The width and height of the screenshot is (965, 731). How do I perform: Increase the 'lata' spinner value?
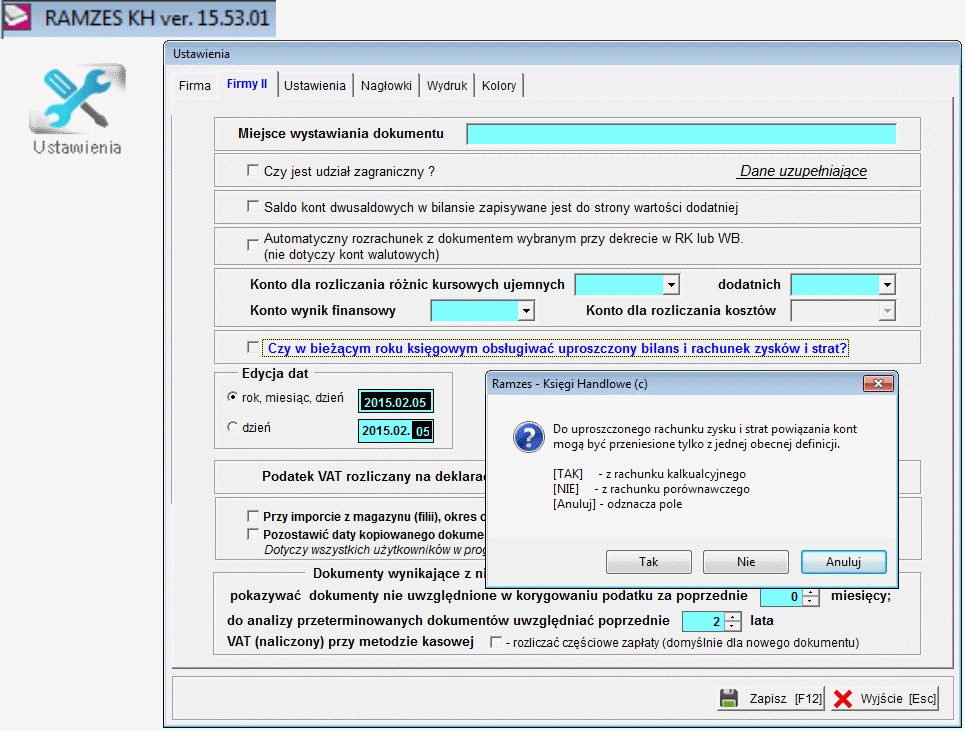(x=732, y=617)
